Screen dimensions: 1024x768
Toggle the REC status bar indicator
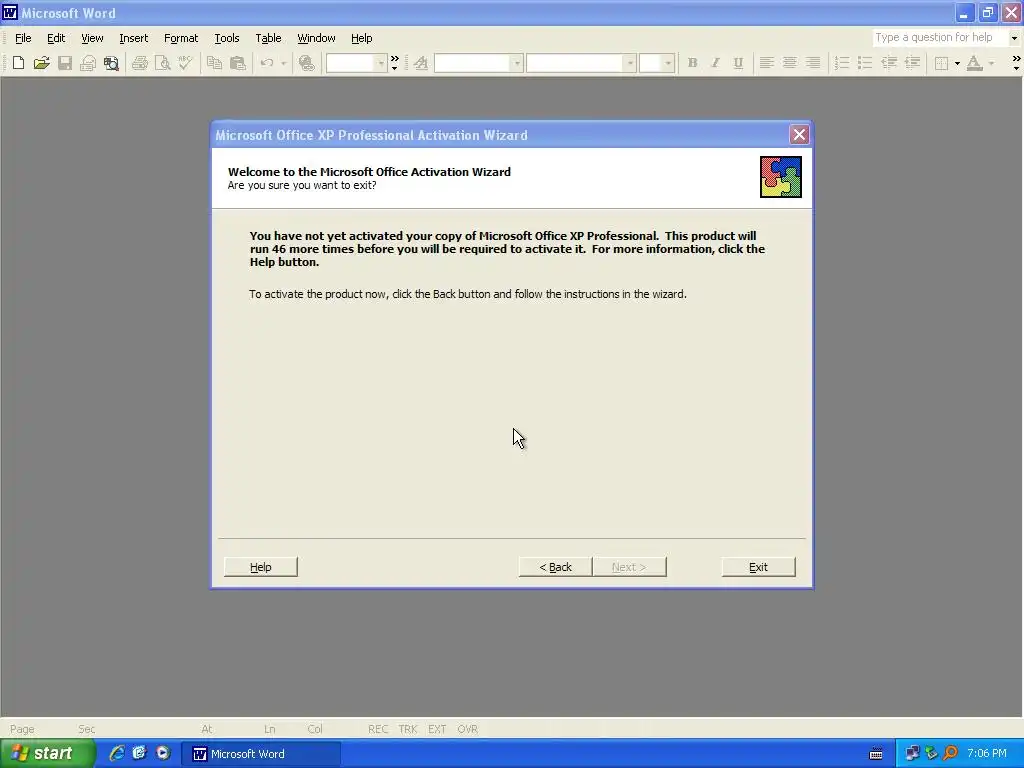click(x=377, y=729)
